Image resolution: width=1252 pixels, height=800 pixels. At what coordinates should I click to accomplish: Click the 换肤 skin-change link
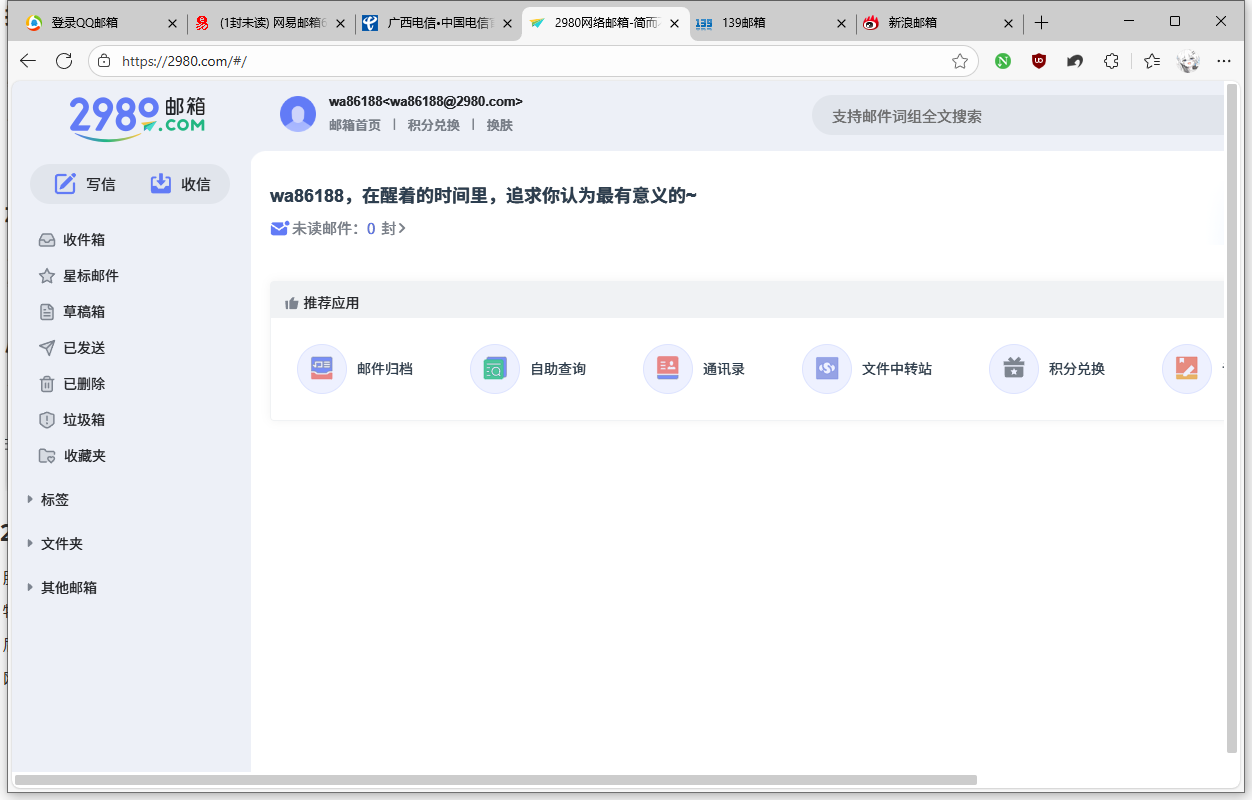[x=499, y=125]
